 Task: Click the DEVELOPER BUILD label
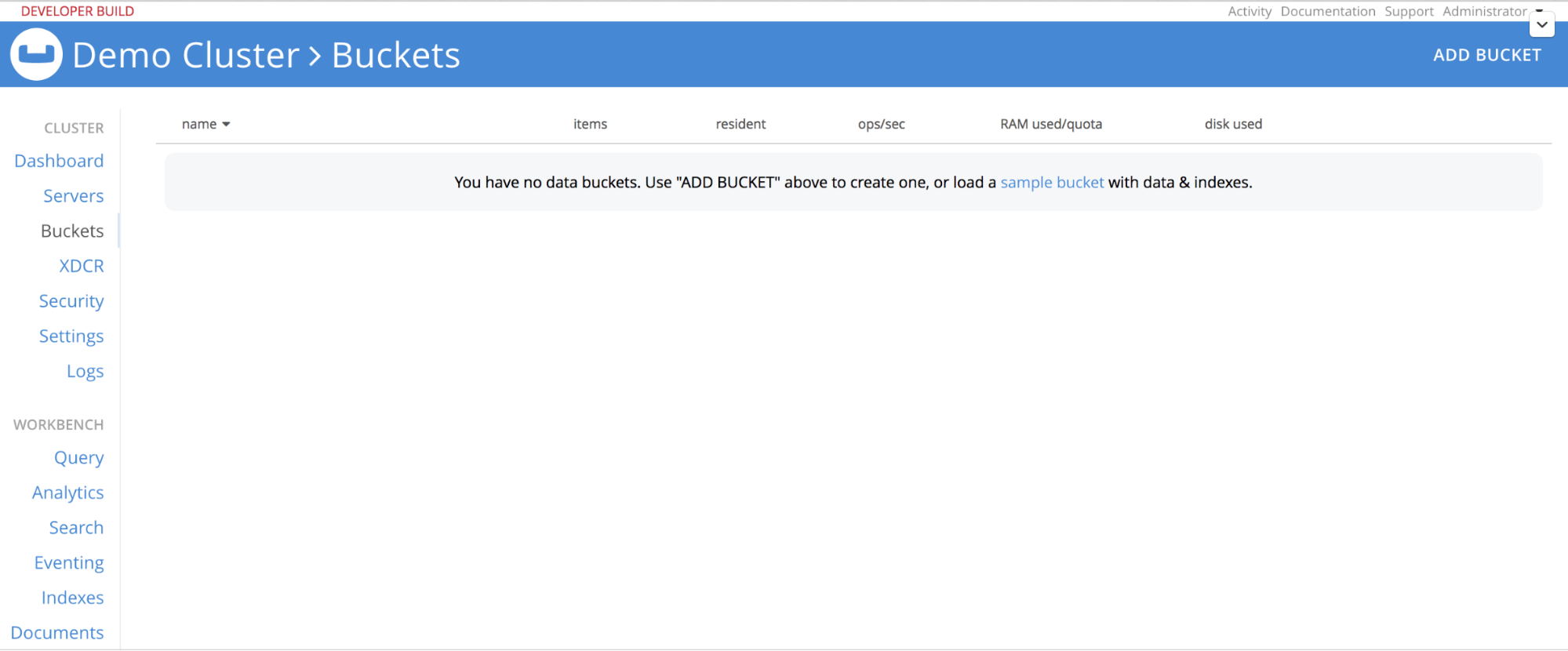click(x=78, y=11)
